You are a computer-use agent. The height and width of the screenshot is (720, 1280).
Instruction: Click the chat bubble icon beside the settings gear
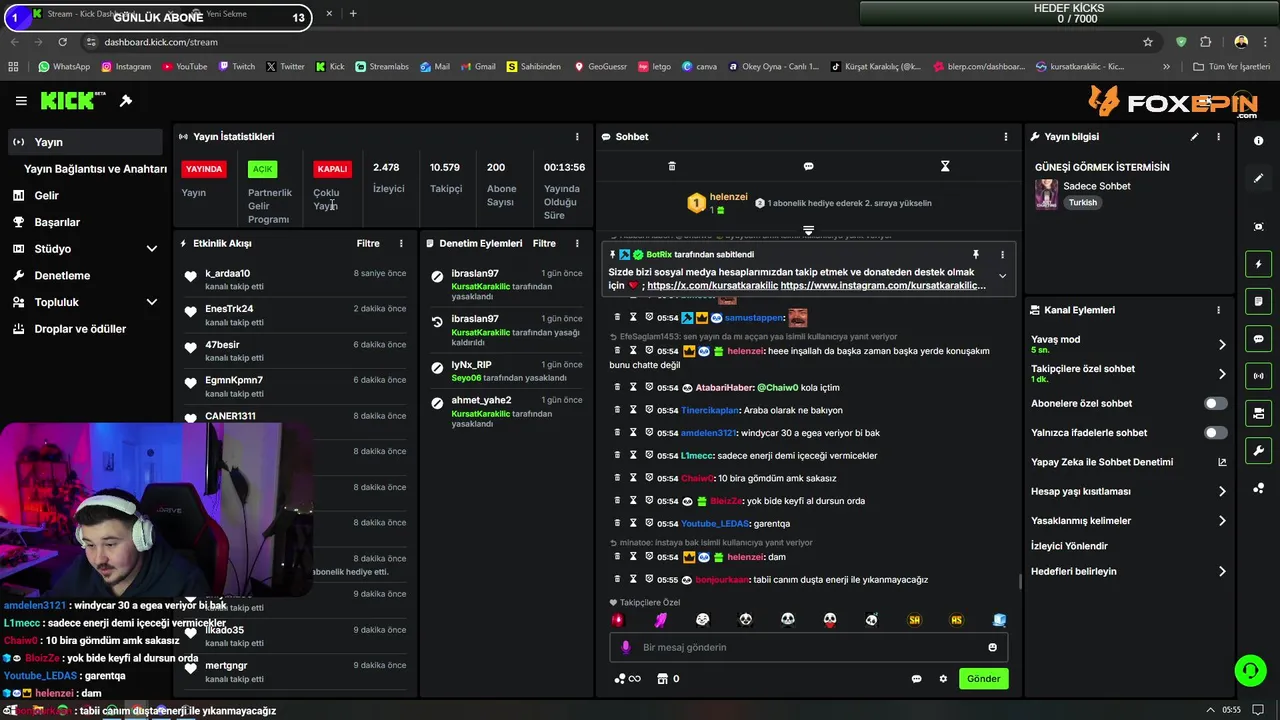click(x=916, y=679)
